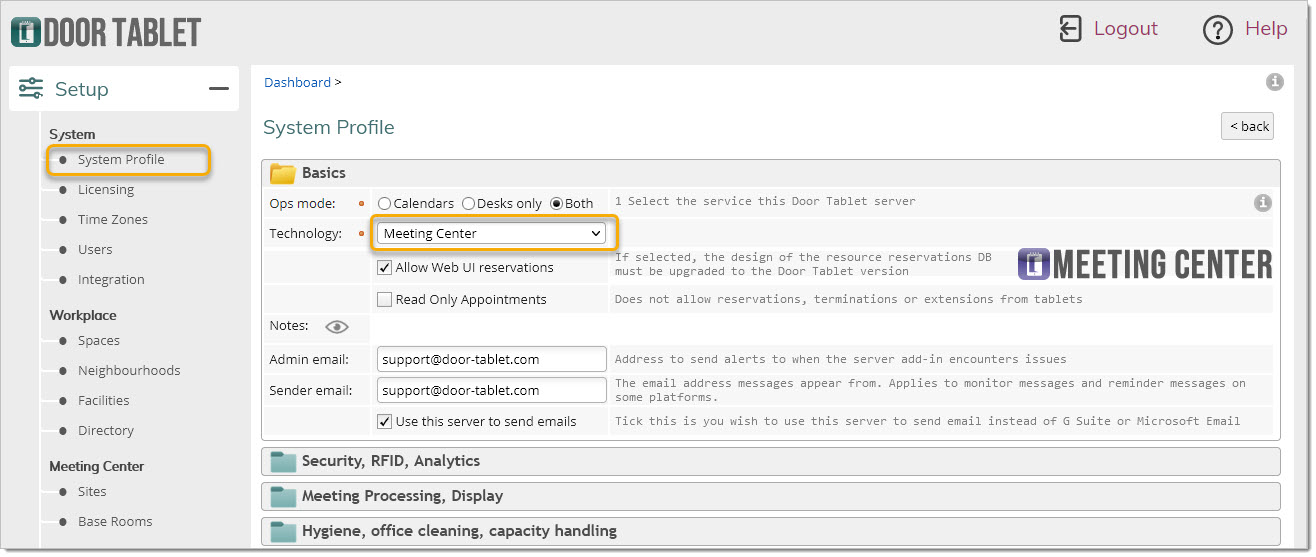
Task: Click the Security, RFID, Analytics folder icon
Action: (x=284, y=462)
